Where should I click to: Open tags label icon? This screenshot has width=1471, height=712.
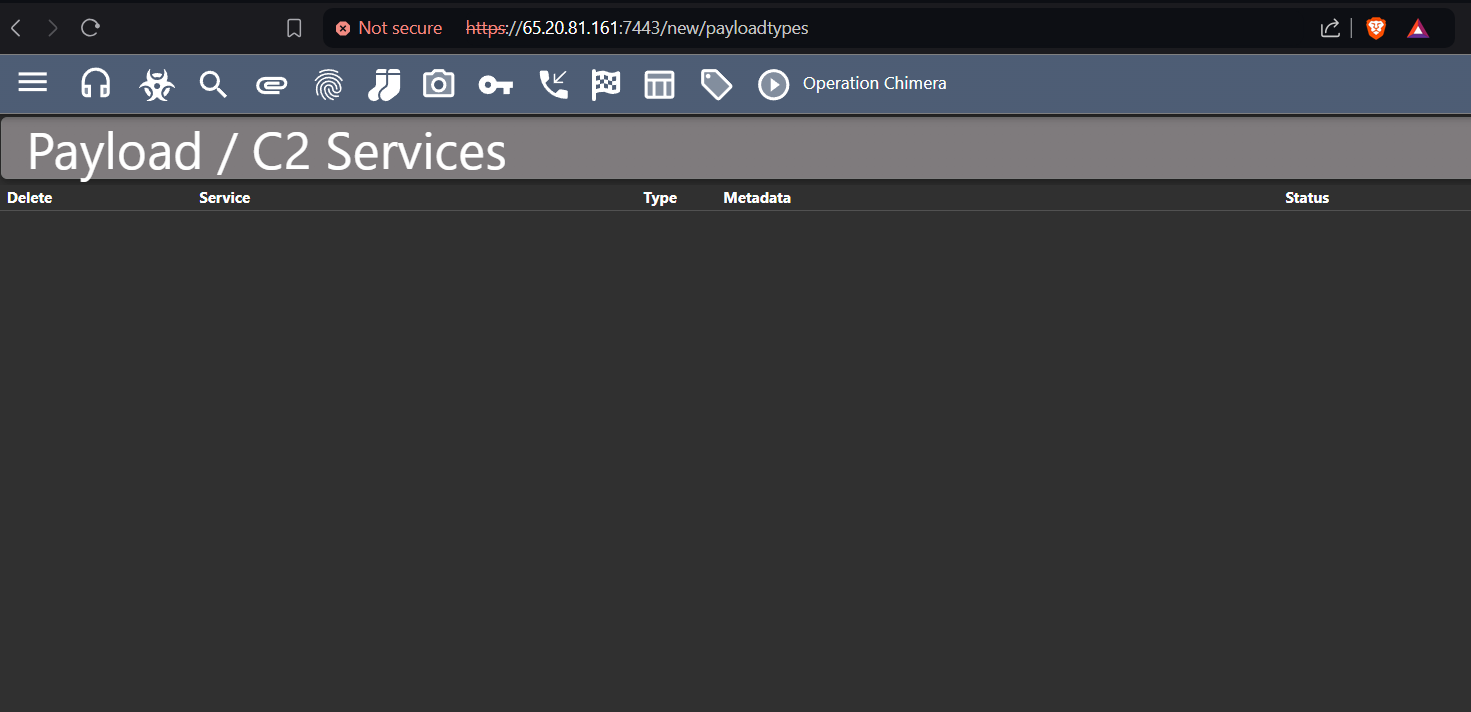pos(716,85)
